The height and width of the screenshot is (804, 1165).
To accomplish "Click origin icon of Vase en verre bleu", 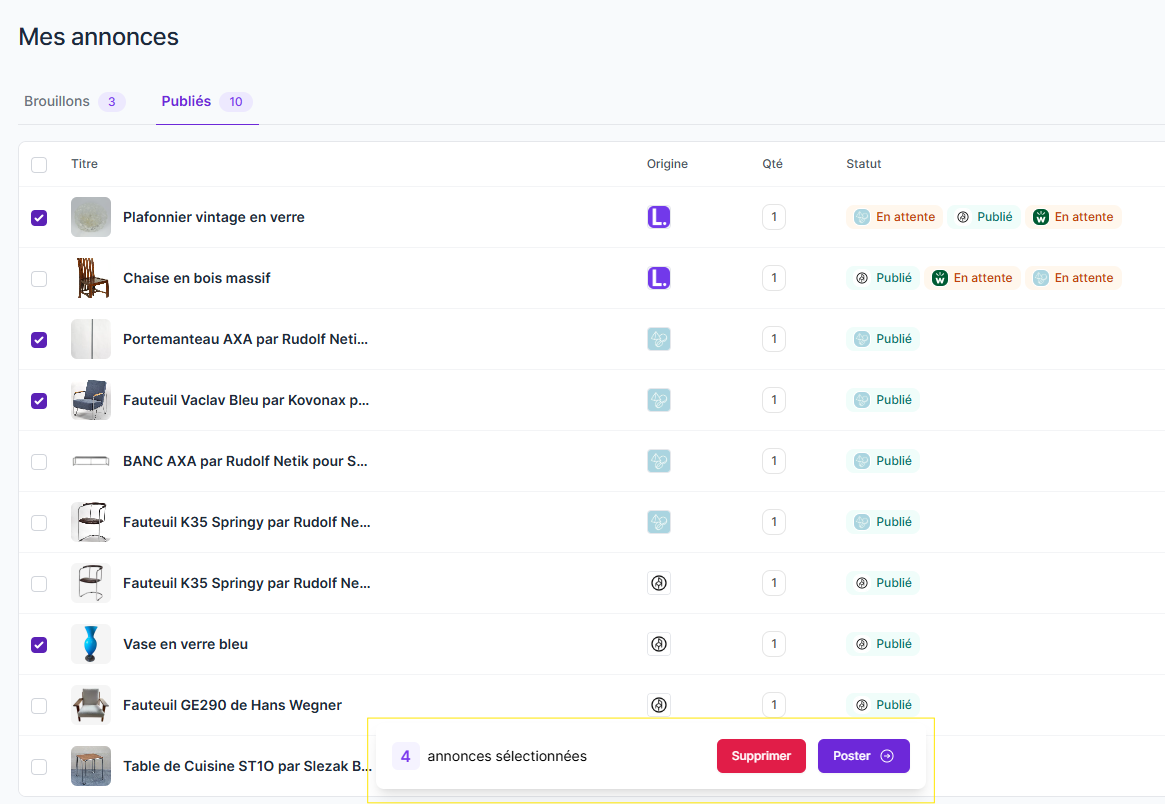I will (658, 644).
